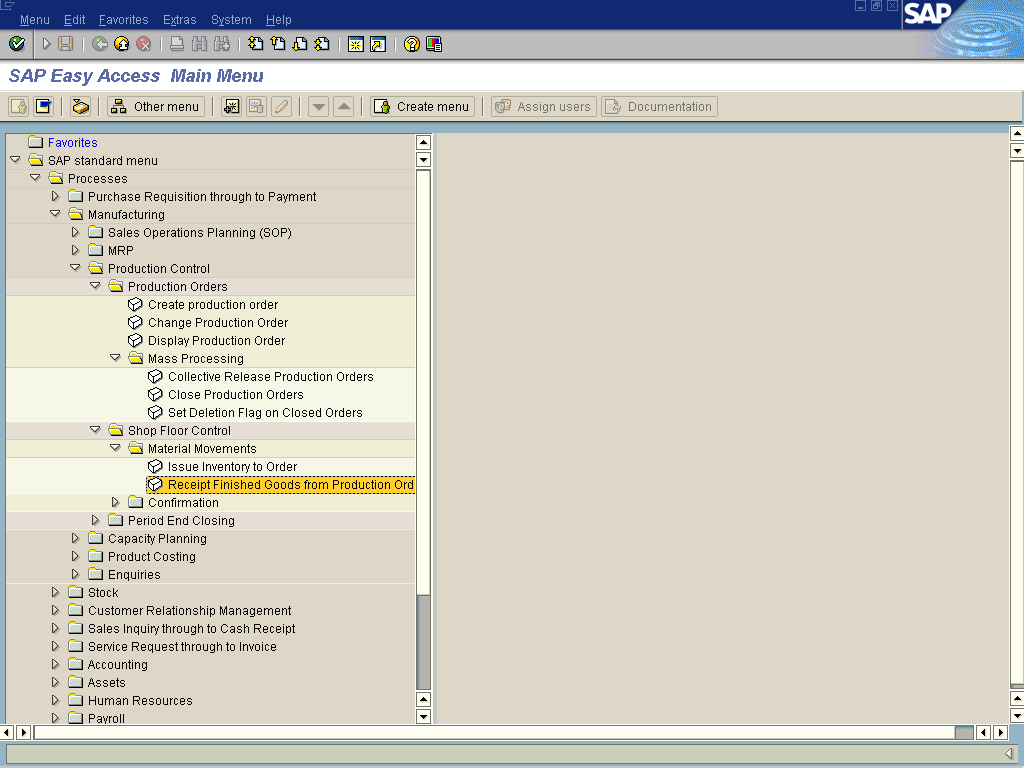Image resolution: width=1024 pixels, height=768 pixels.
Task: Click the green checkmark Enter icon
Action: (x=17, y=44)
